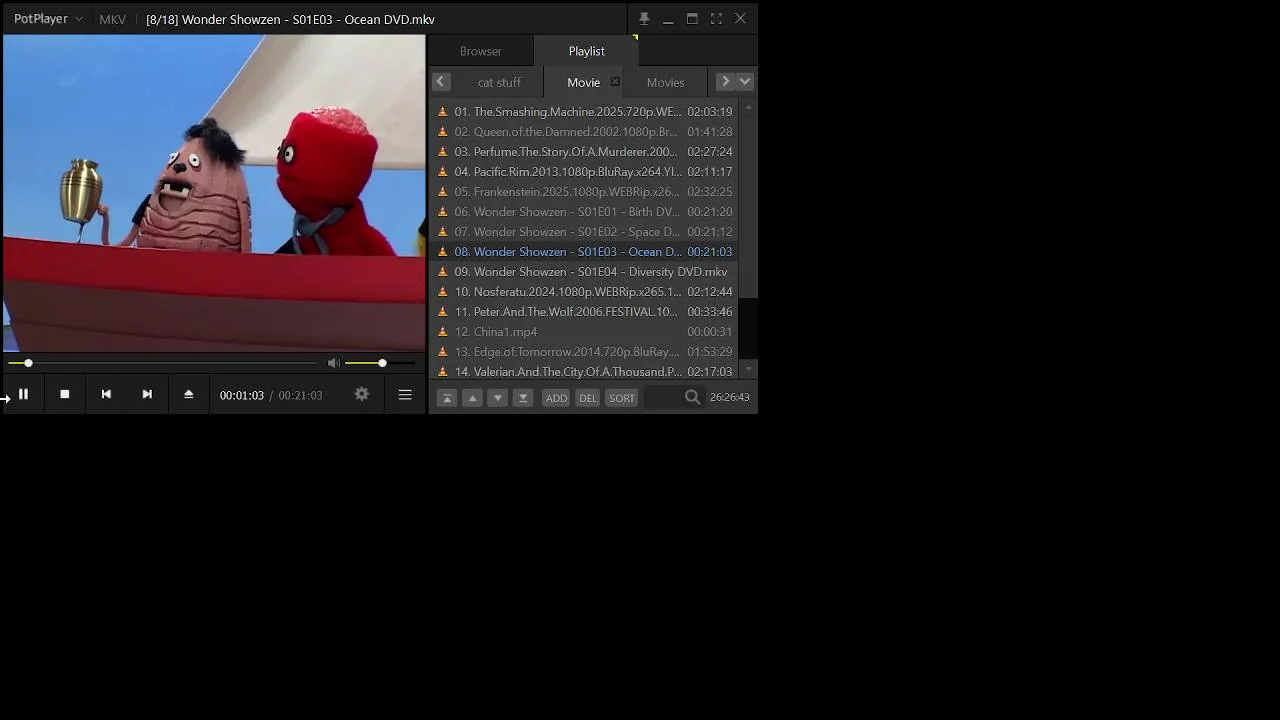Select Nosferatu.2024 playlist entry
The height and width of the screenshot is (720, 1280).
pos(584,292)
